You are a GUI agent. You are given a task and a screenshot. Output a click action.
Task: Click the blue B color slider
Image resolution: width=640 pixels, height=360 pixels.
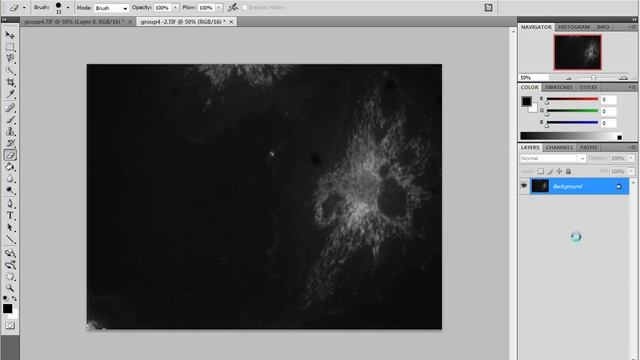coord(572,122)
